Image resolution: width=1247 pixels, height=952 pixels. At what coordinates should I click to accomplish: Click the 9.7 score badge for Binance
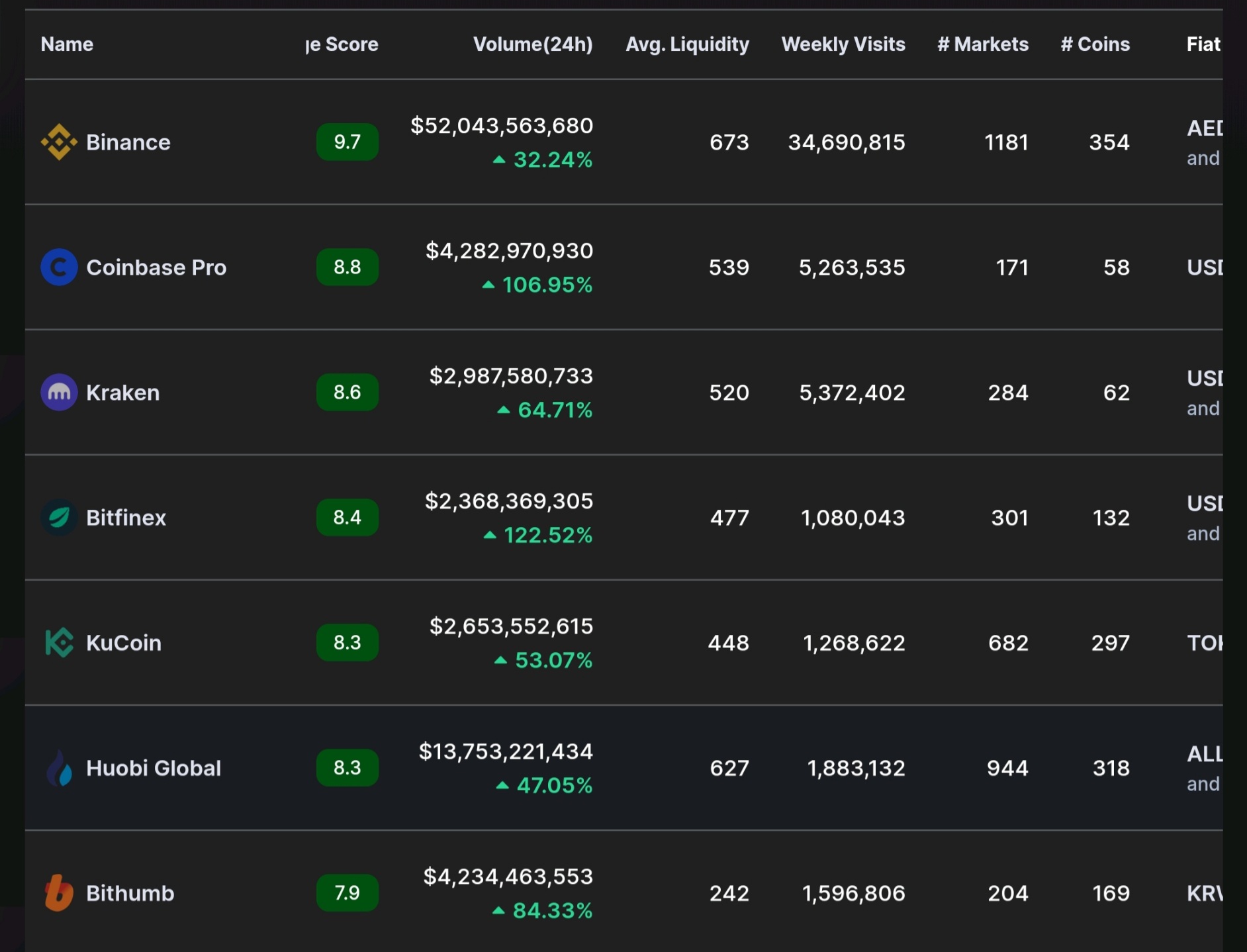coord(347,142)
